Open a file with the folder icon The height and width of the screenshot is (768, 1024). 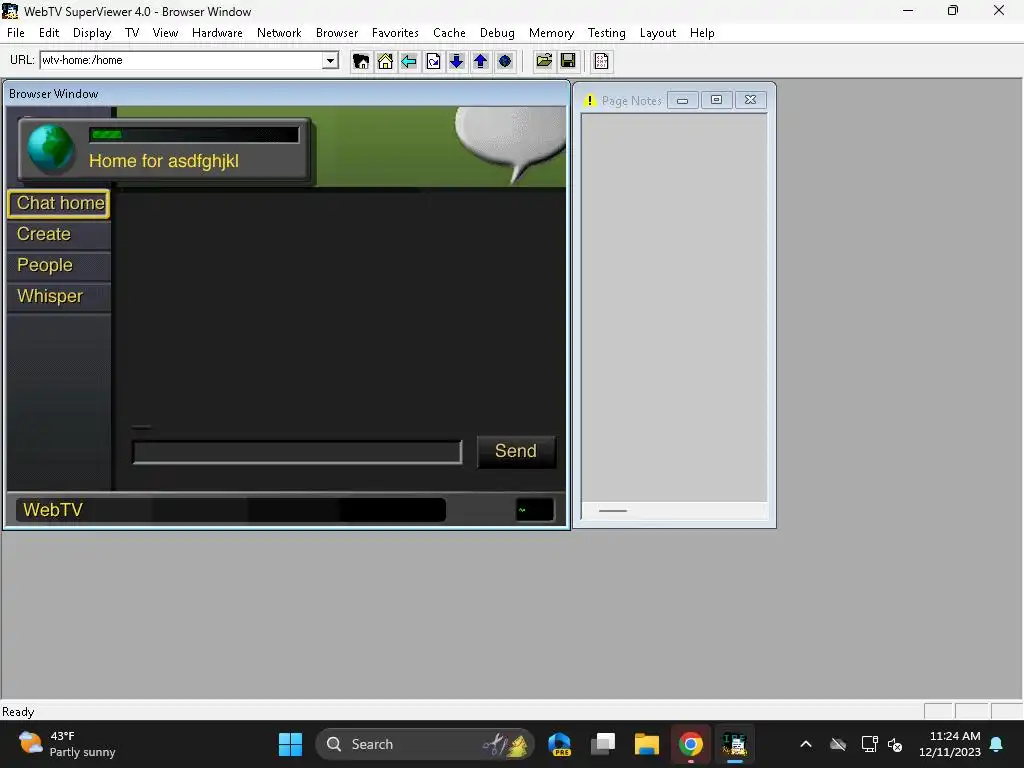[544, 61]
